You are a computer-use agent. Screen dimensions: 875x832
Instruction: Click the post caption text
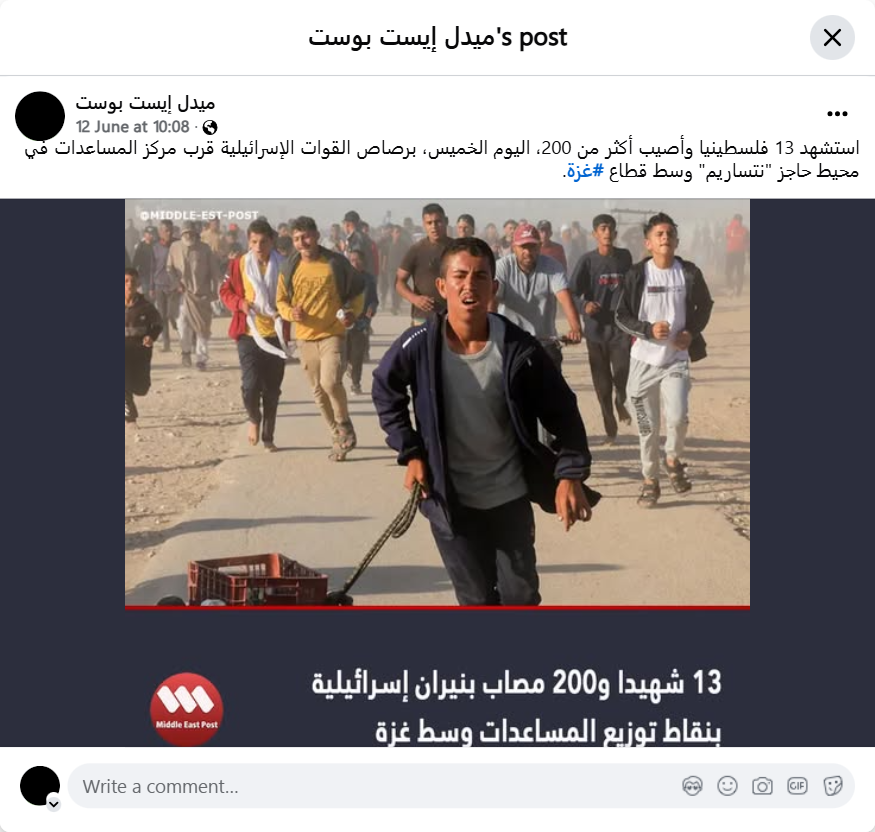(441, 160)
